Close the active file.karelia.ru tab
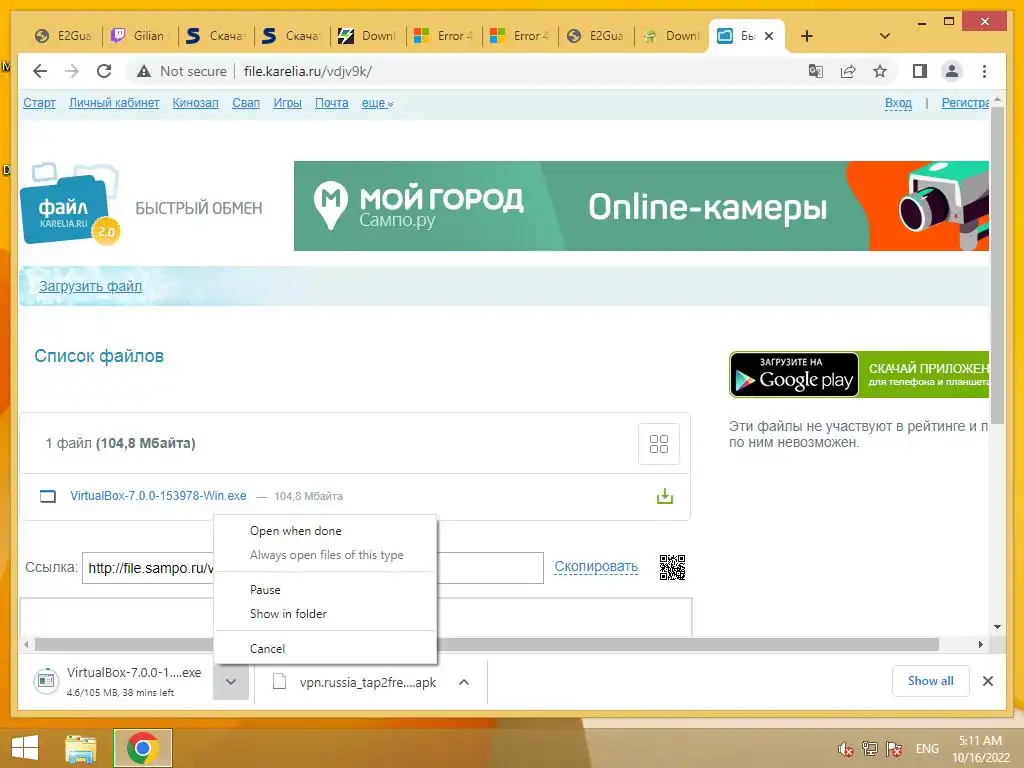Image resolution: width=1024 pixels, height=768 pixels. coord(769,36)
